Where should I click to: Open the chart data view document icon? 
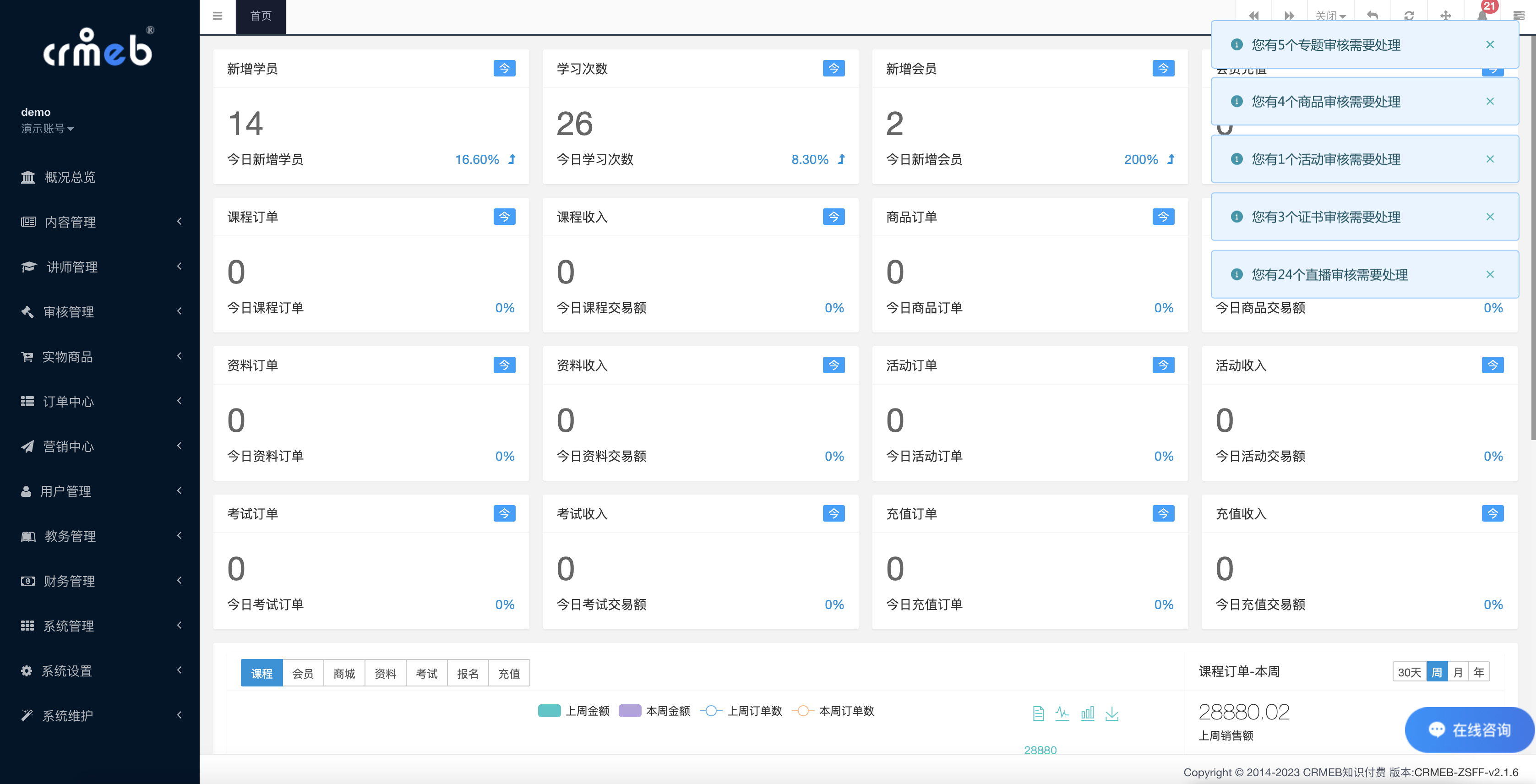[1038, 713]
